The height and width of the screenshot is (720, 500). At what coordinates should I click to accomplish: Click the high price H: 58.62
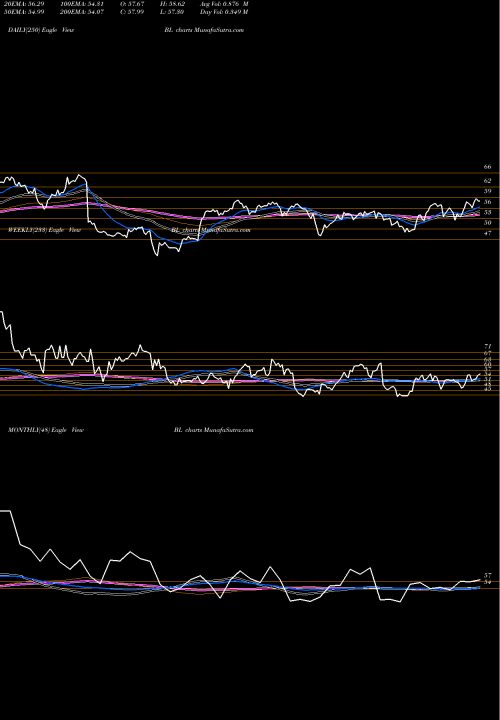click(173, 4)
